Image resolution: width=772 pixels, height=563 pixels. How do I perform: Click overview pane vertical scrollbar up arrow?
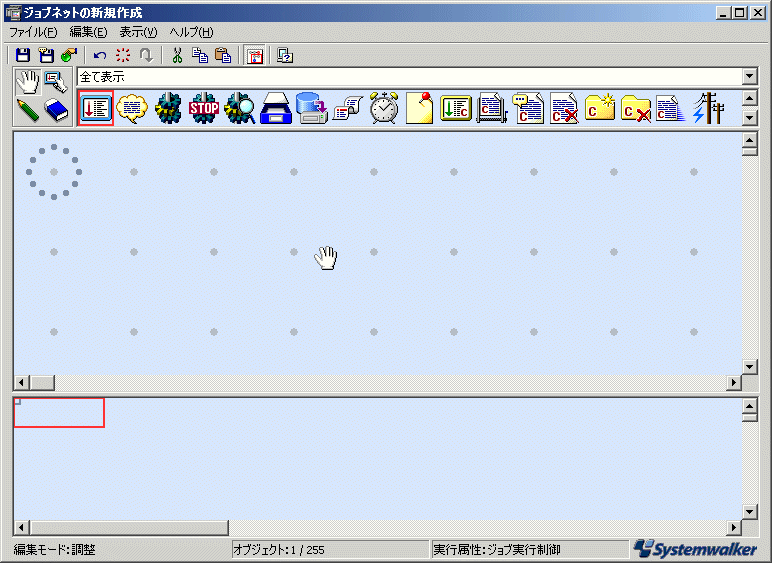coord(749,406)
